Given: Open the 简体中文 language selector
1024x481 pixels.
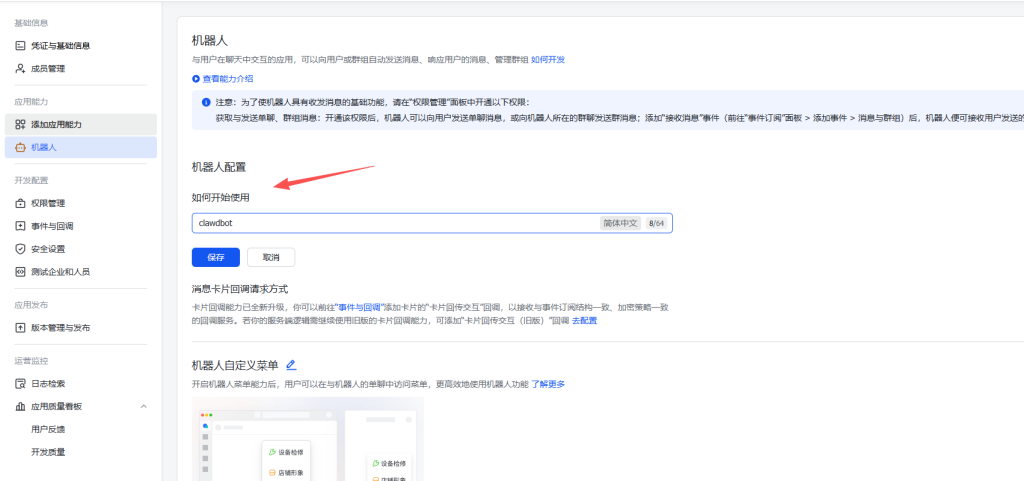Looking at the screenshot, I should [x=620, y=223].
